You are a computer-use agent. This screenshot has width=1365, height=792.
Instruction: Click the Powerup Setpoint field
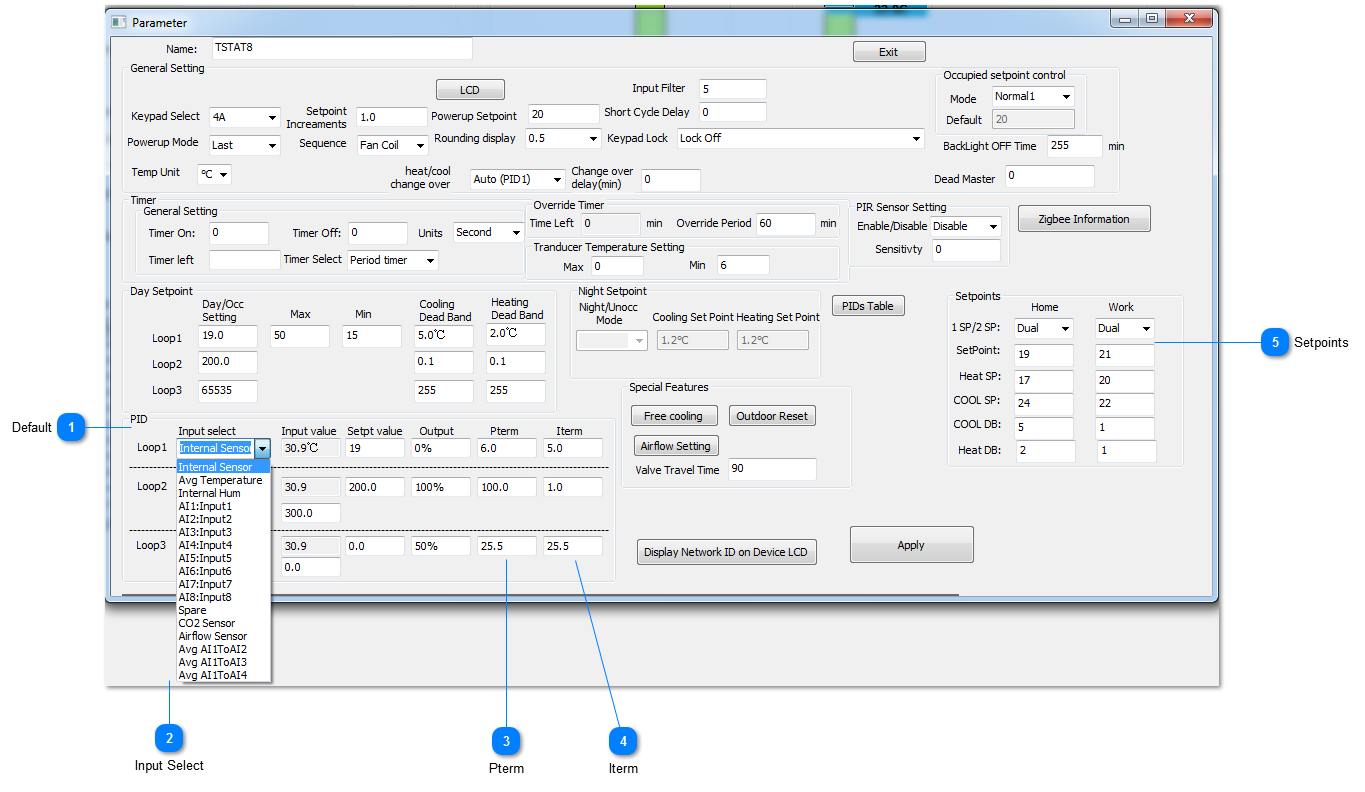point(563,115)
